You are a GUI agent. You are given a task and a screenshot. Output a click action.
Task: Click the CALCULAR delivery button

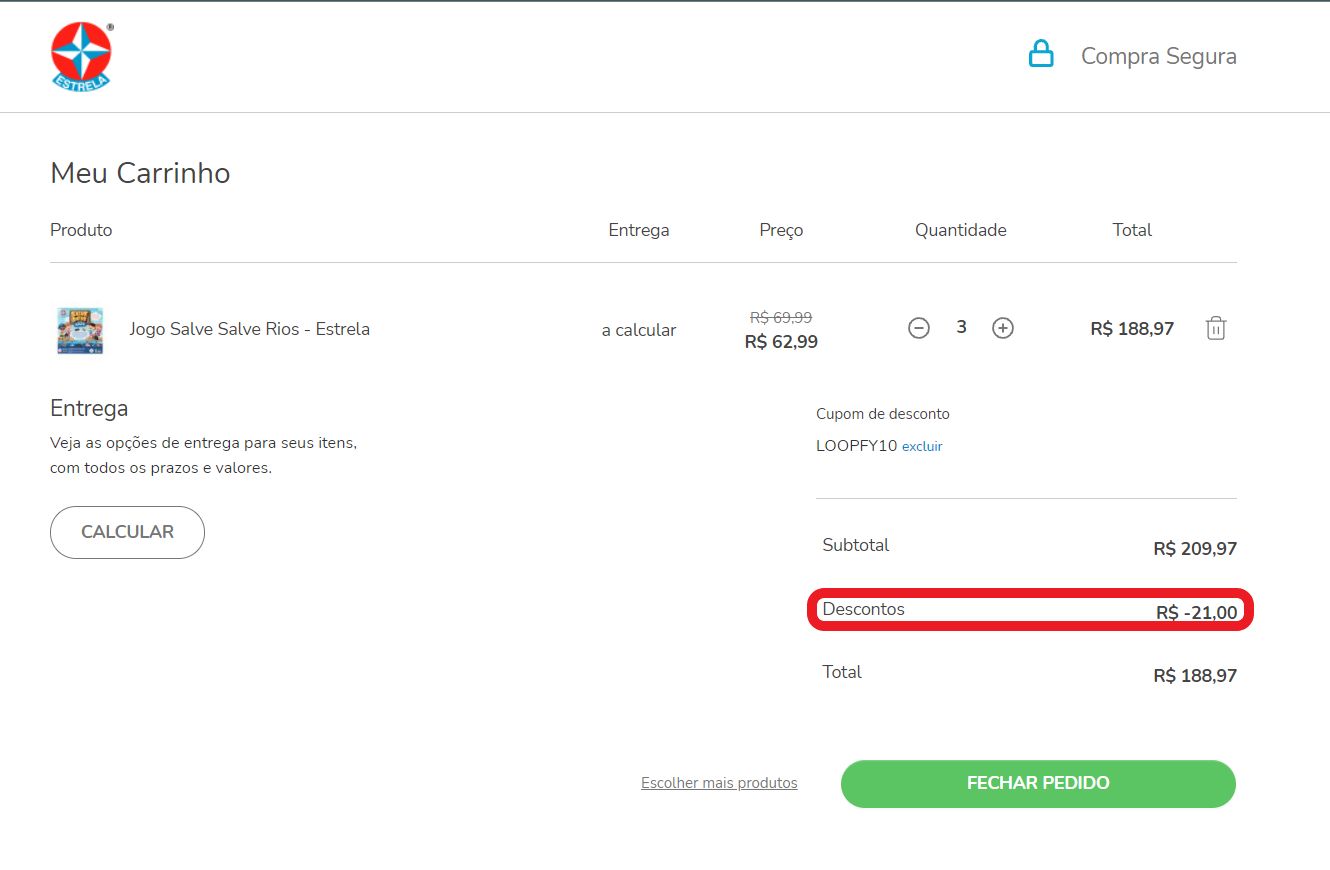127,532
